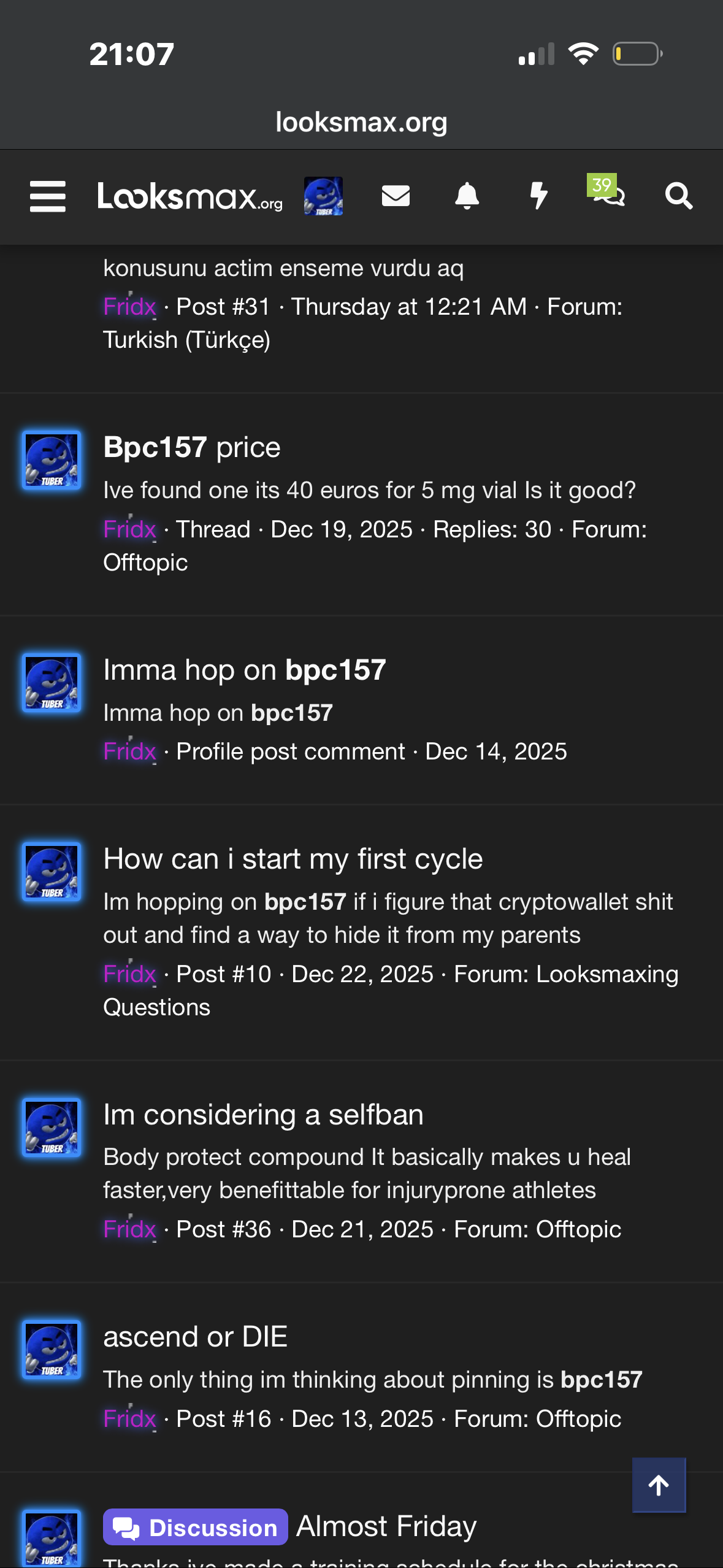723x1568 pixels.
Task: Open account avatar in header bar
Action: pyautogui.click(x=323, y=196)
